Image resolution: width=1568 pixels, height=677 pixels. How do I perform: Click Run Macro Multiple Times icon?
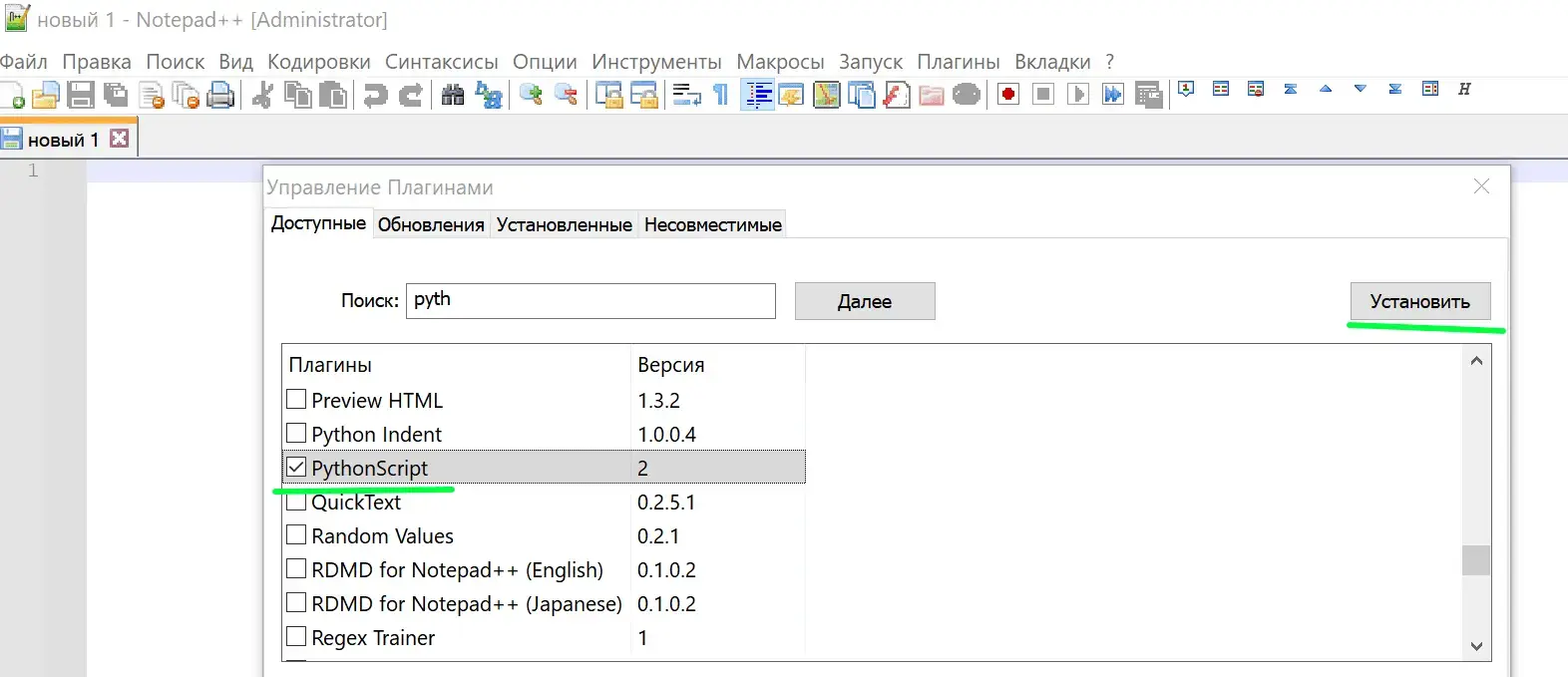click(1112, 95)
